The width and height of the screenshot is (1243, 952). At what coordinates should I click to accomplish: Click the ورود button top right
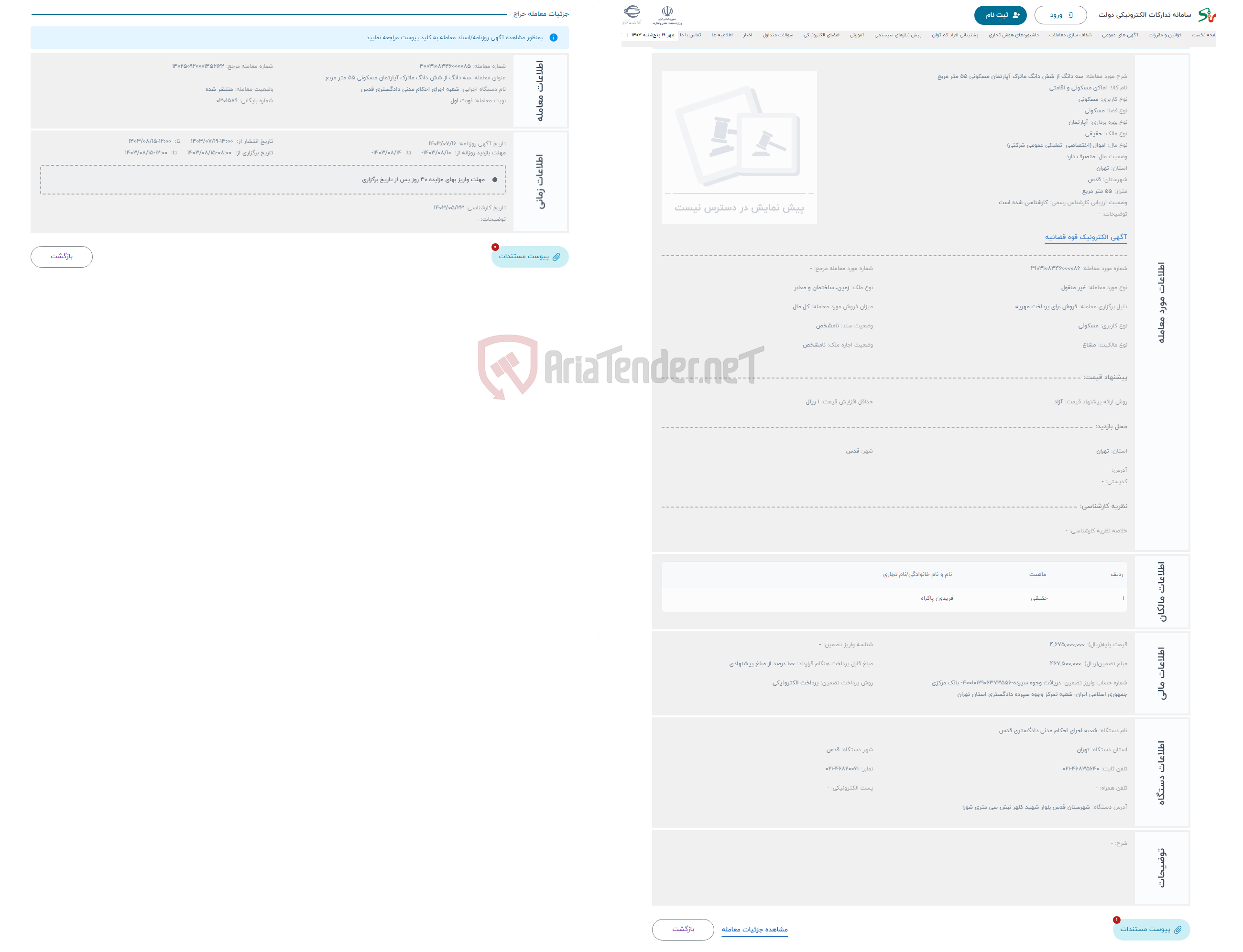(x=1059, y=14)
